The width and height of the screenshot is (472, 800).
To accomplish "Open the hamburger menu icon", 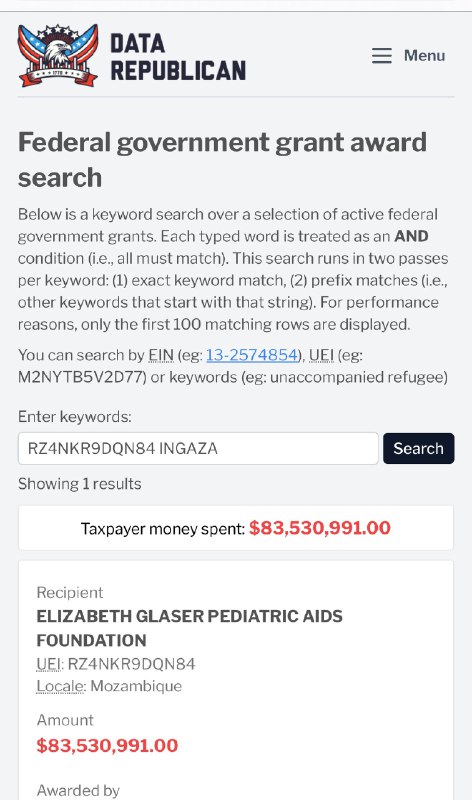I will click(x=382, y=55).
